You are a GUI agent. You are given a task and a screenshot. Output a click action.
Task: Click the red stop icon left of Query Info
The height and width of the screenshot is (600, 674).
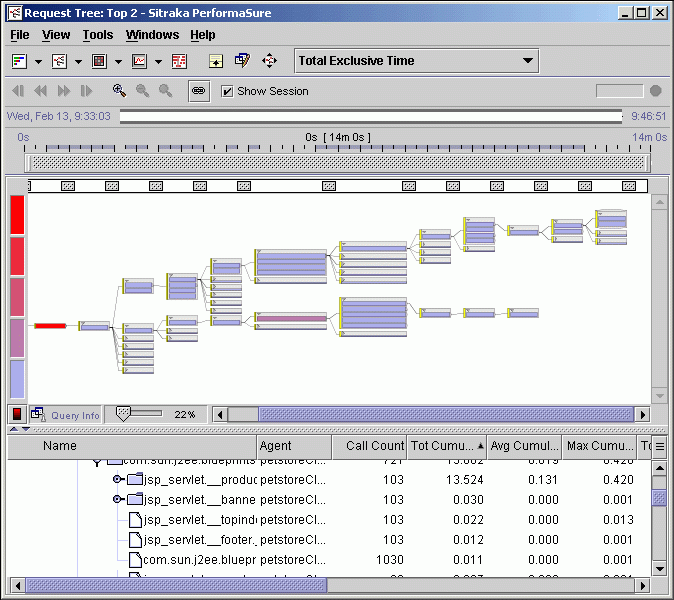pyautogui.click(x=17, y=414)
